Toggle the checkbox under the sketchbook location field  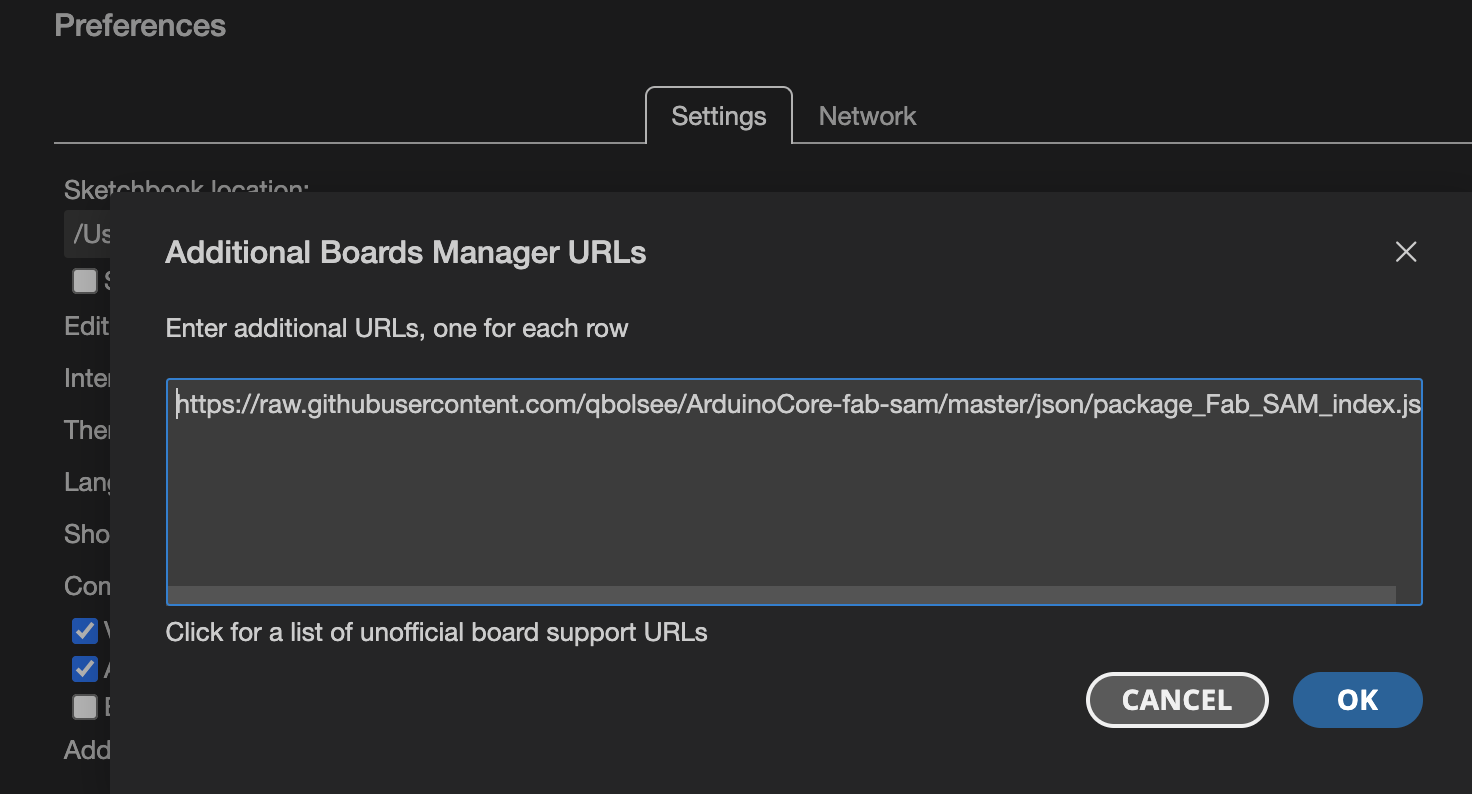(x=85, y=280)
